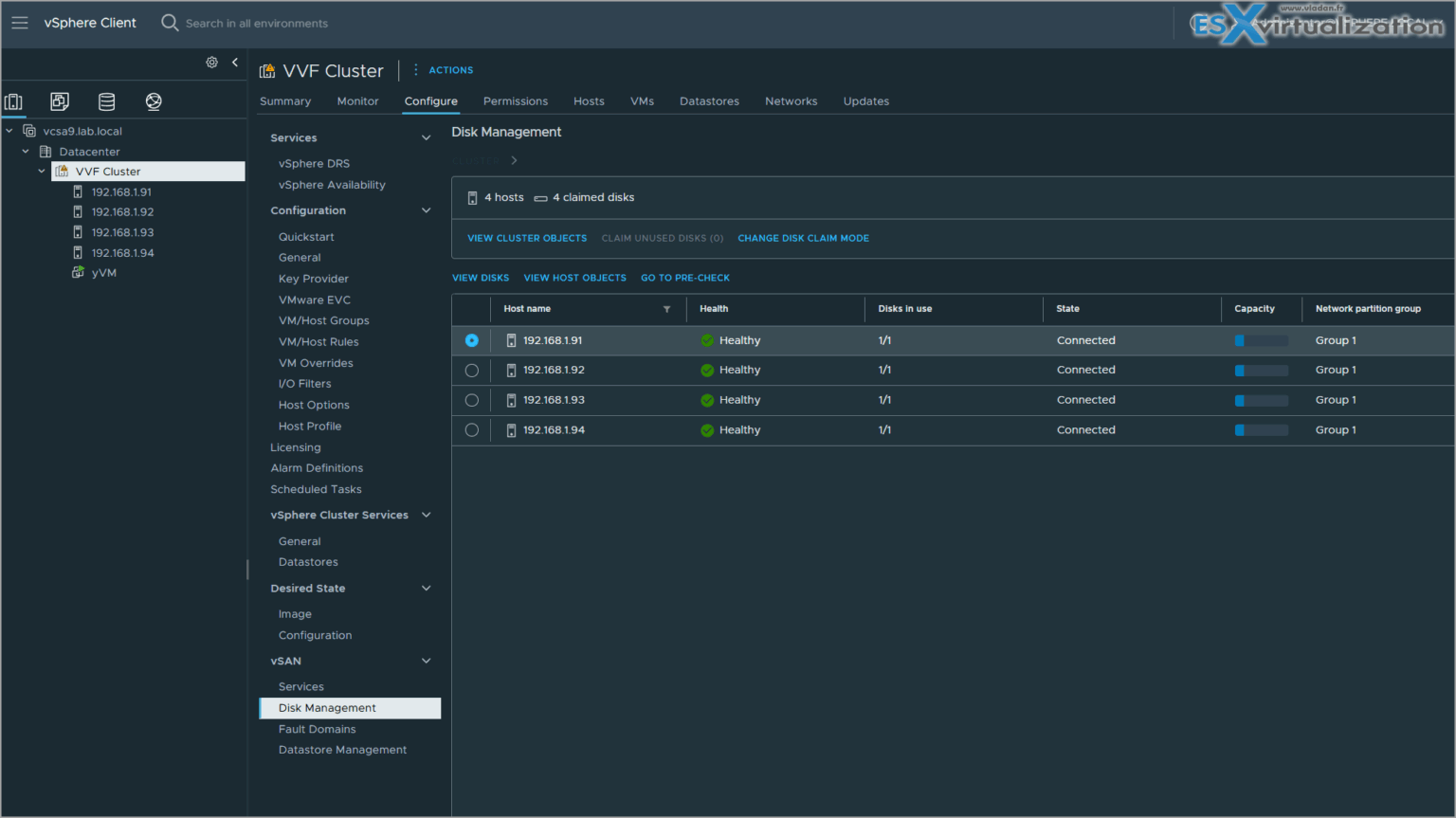Click the search magnifier in the top bar
Image resolution: width=1456 pixels, height=818 pixels.
169,23
